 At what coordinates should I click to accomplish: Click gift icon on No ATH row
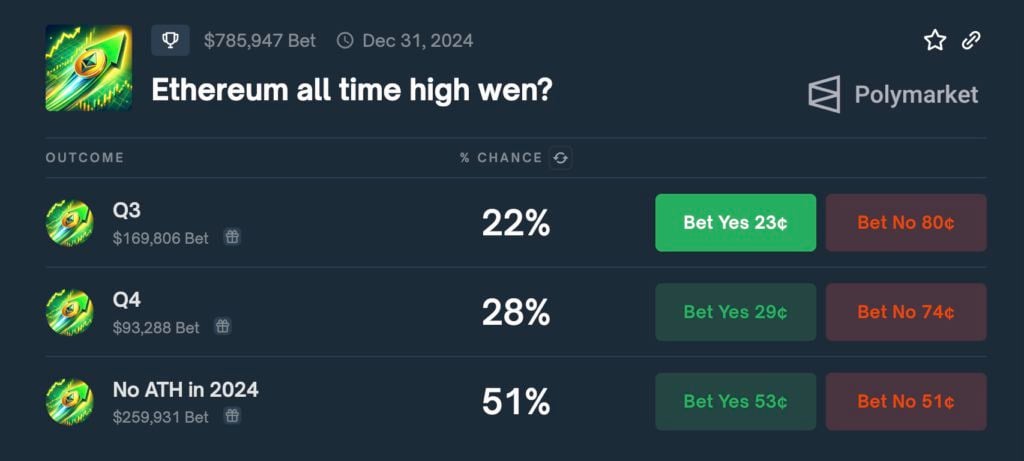coord(232,416)
